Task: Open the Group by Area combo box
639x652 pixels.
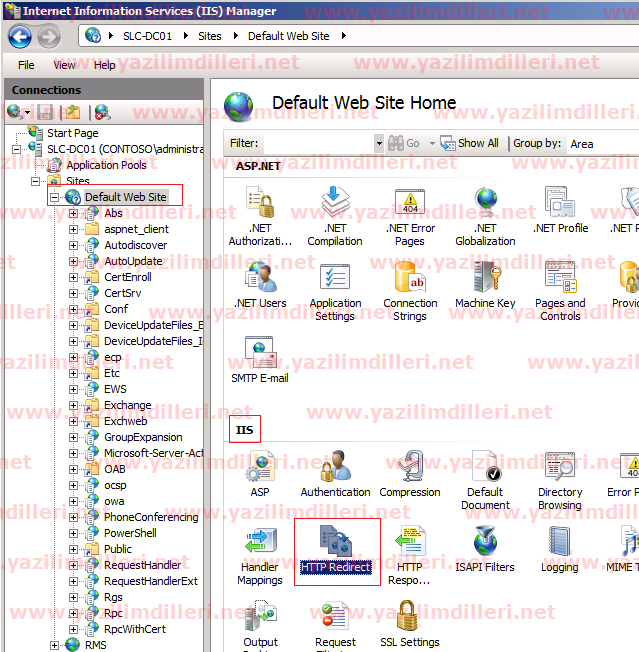Action: (602, 144)
